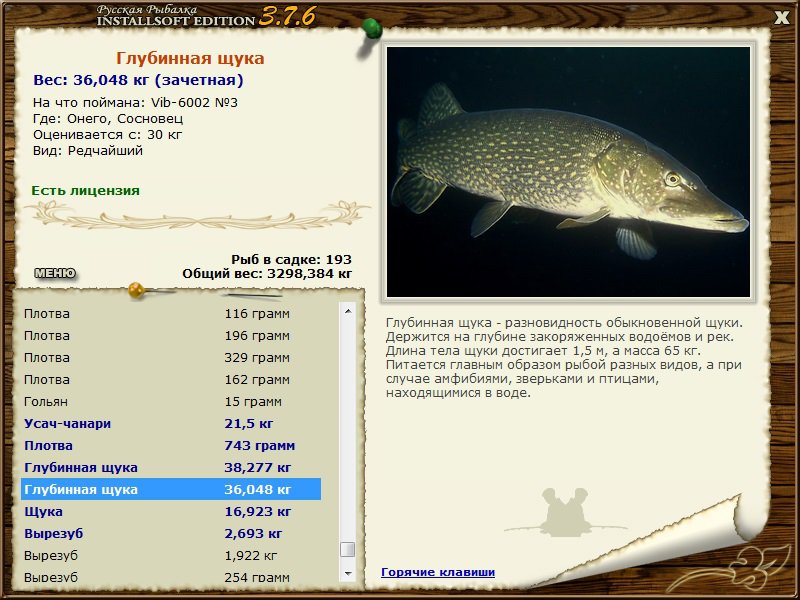Select the Щука 16,923 кг row
The width and height of the screenshot is (800, 600).
(171, 511)
